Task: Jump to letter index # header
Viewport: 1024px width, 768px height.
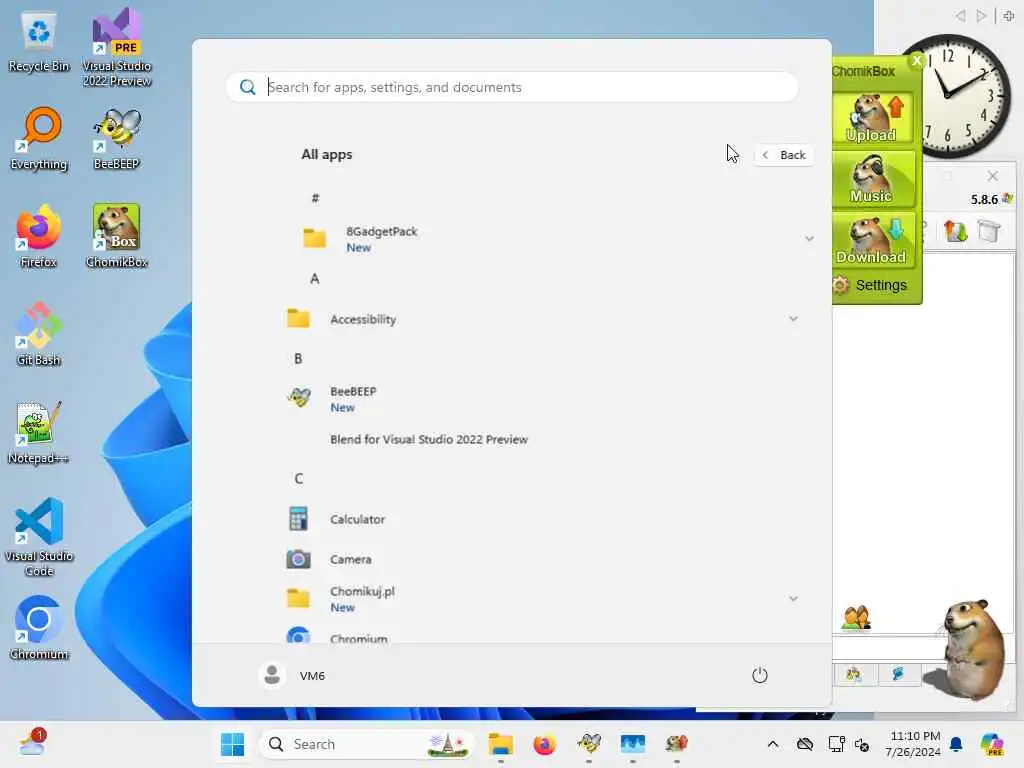Action: [315, 198]
